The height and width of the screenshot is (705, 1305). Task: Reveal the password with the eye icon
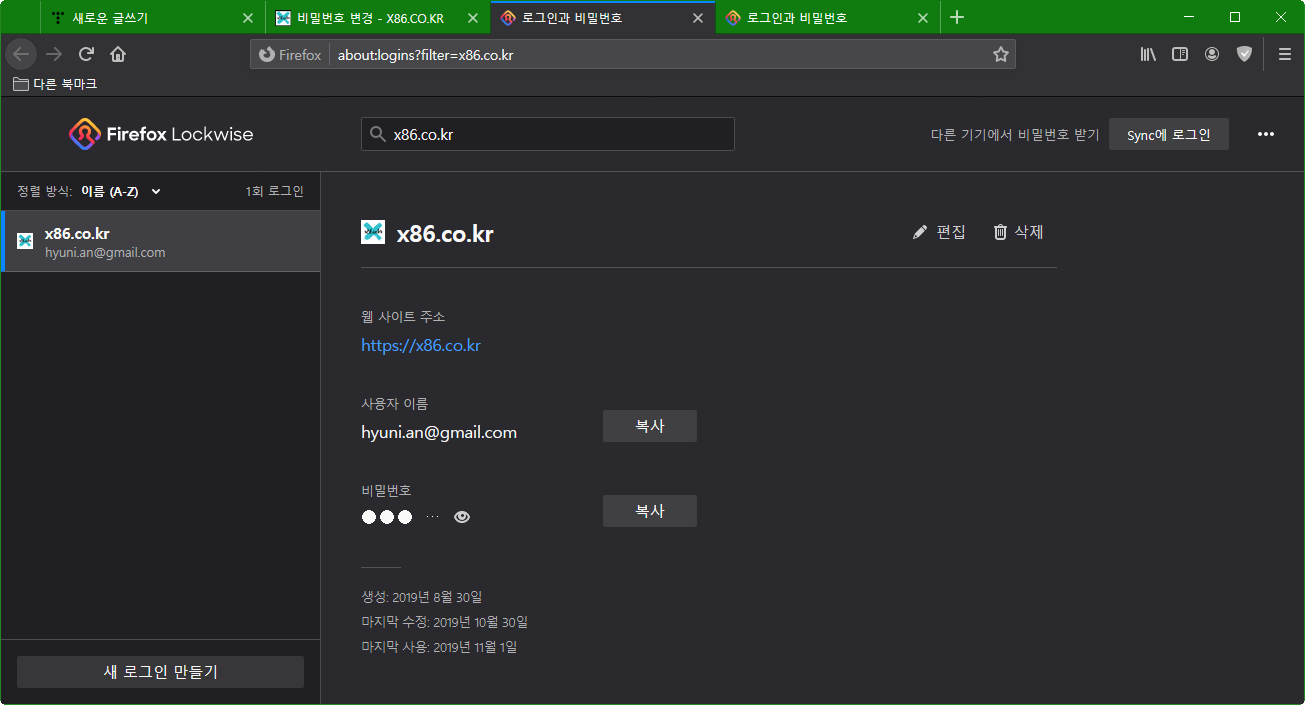[461, 517]
